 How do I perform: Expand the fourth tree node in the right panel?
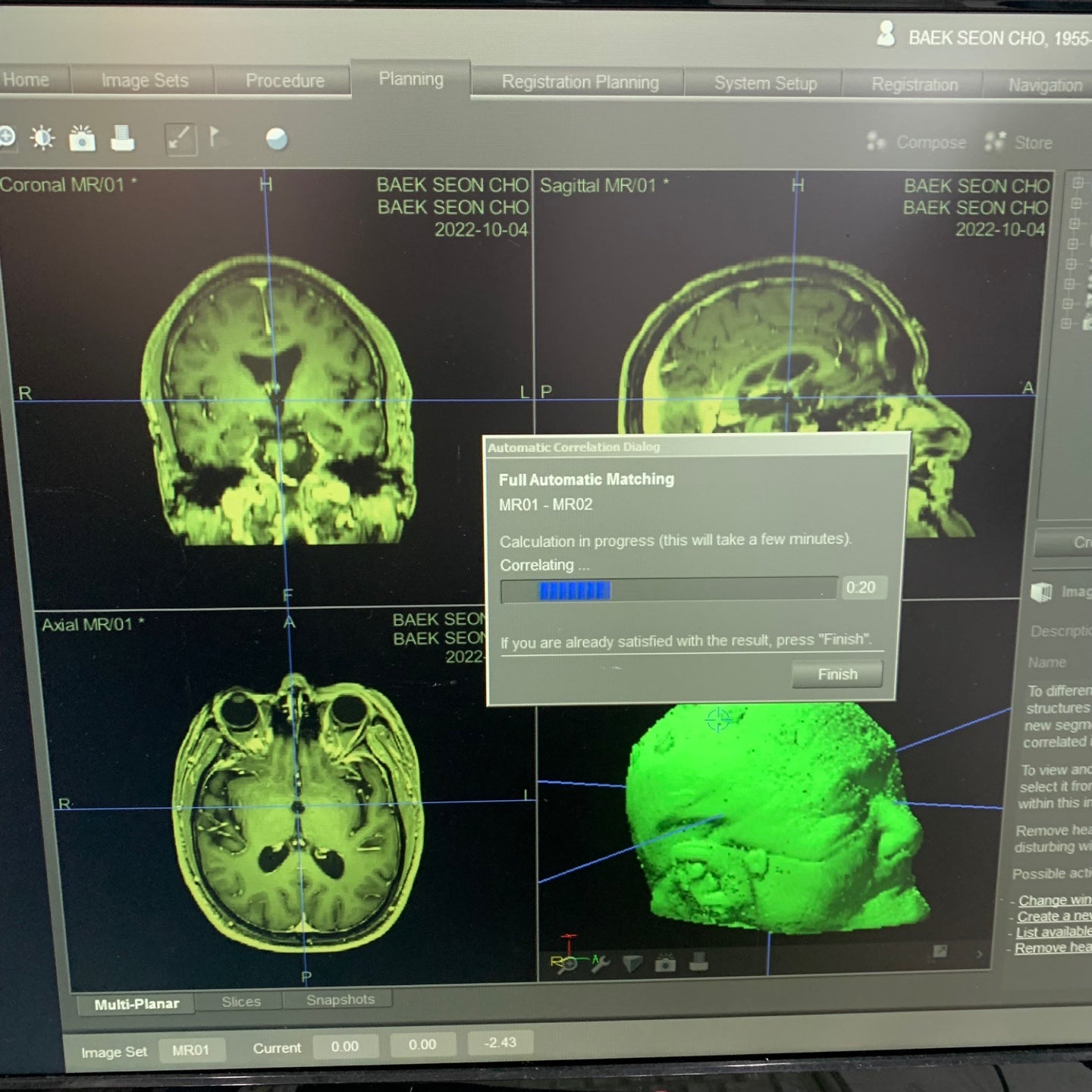pyautogui.click(x=1073, y=243)
